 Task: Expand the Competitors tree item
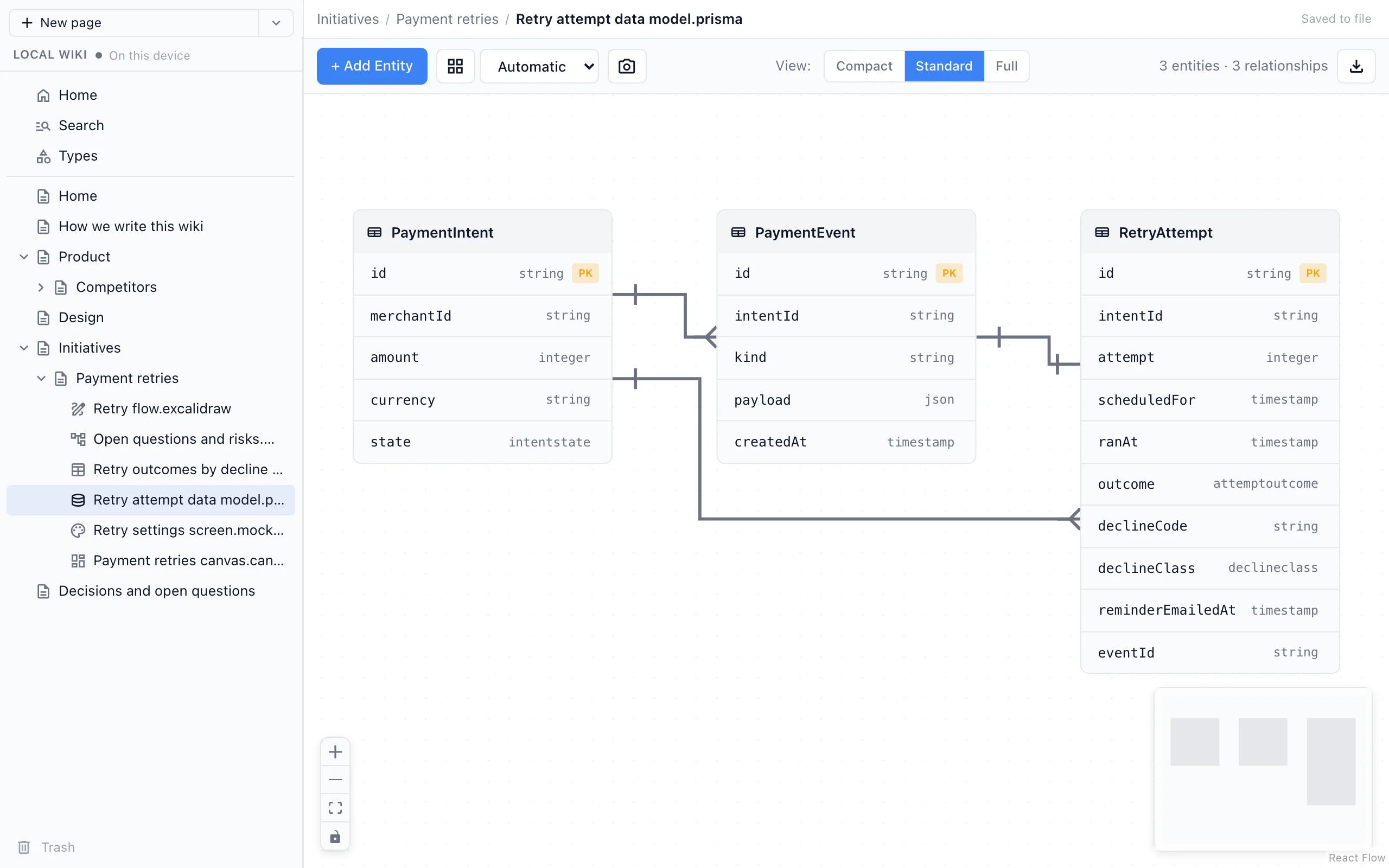point(41,287)
